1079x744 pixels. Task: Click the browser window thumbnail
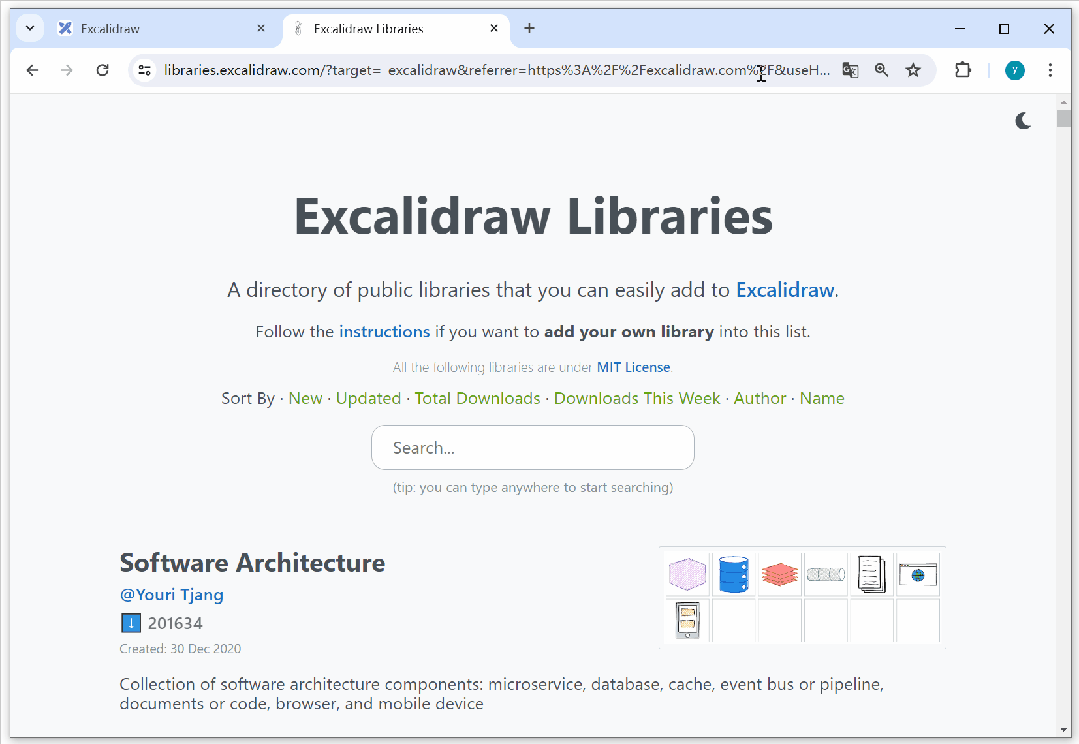click(x=918, y=574)
